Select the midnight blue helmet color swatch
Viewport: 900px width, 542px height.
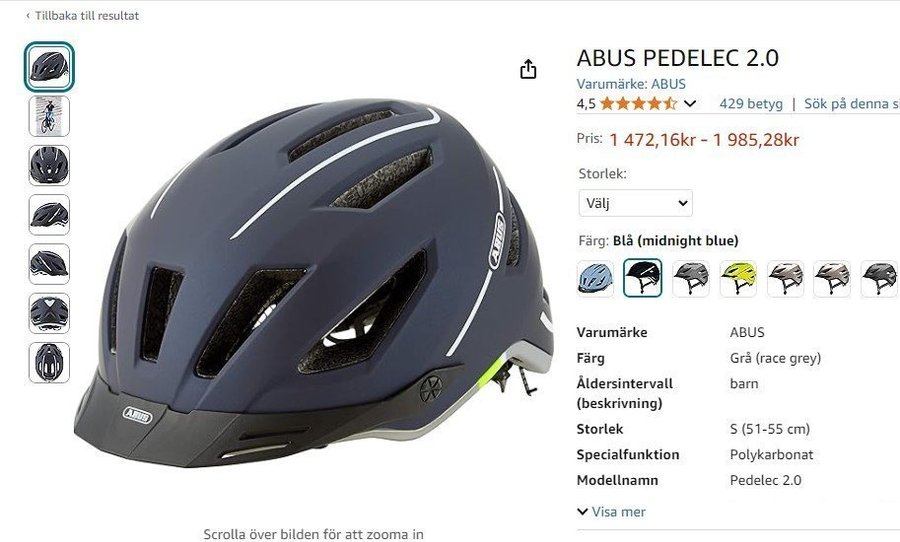pyautogui.click(x=642, y=278)
